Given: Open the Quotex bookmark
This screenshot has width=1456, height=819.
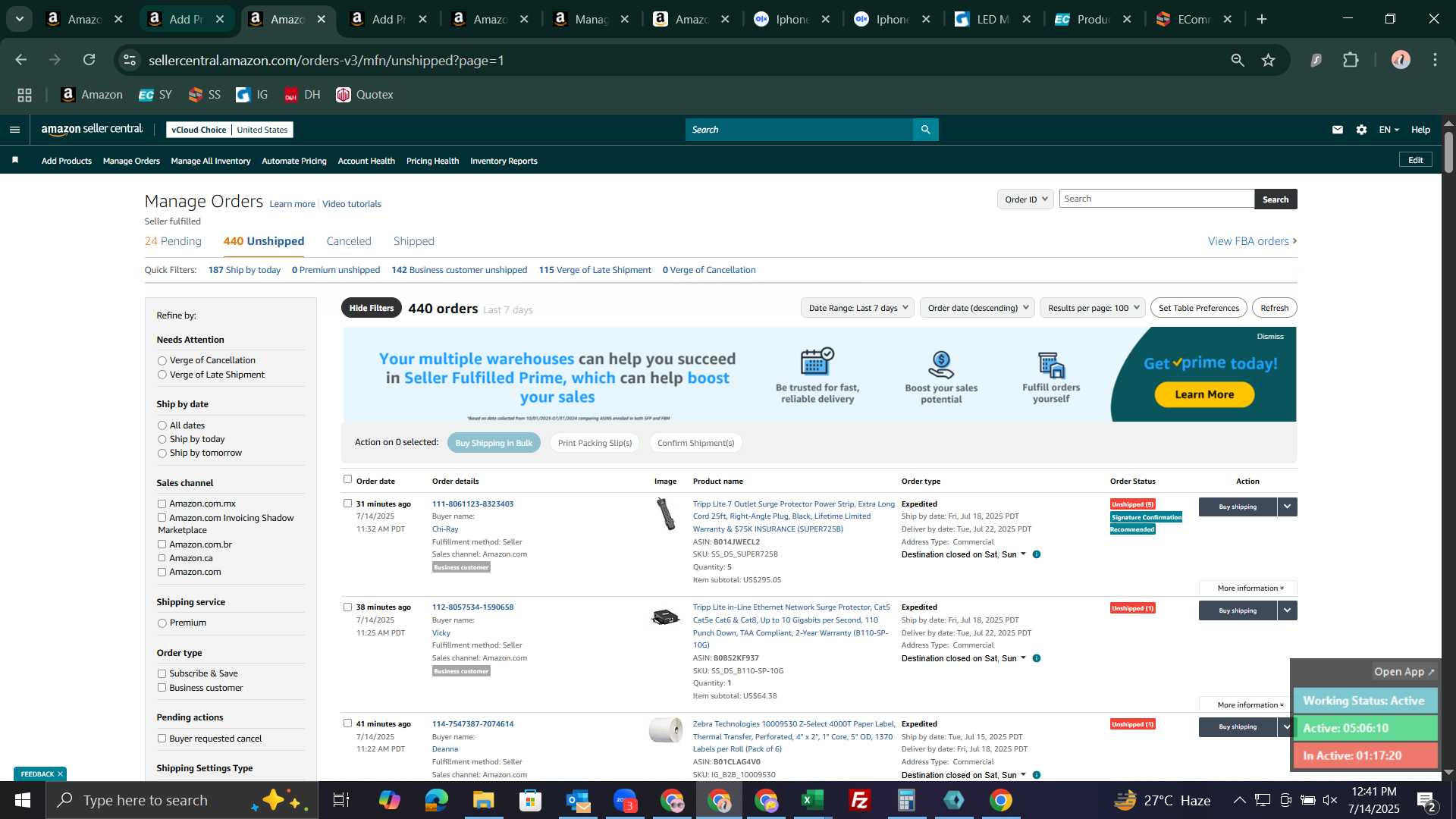Looking at the screenshot, I should [365, 95].
